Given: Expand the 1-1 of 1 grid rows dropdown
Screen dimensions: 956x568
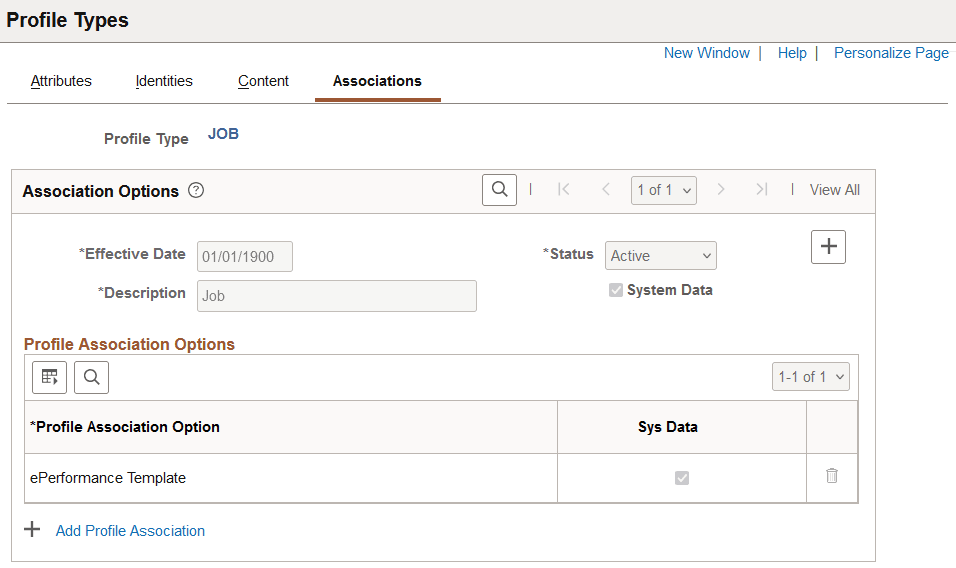Looking at the screenshot, I should tap(811, 377).
